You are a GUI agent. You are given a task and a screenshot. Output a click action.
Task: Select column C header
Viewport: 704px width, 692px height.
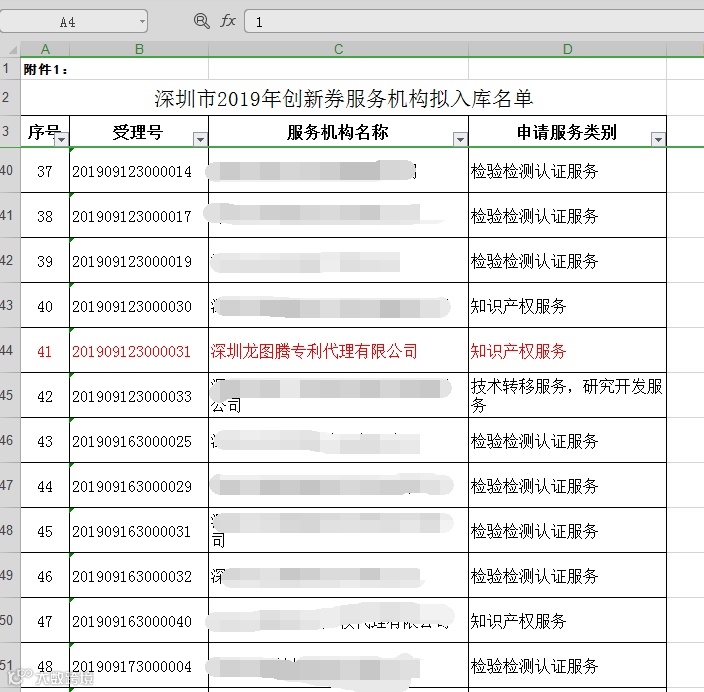point(339,49)
